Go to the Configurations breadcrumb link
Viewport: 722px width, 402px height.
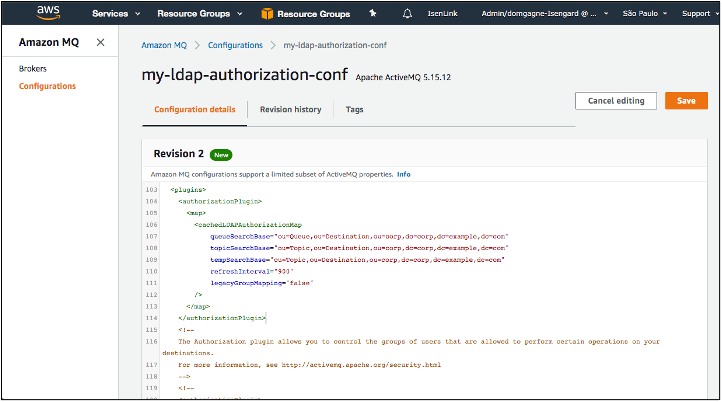235,45
